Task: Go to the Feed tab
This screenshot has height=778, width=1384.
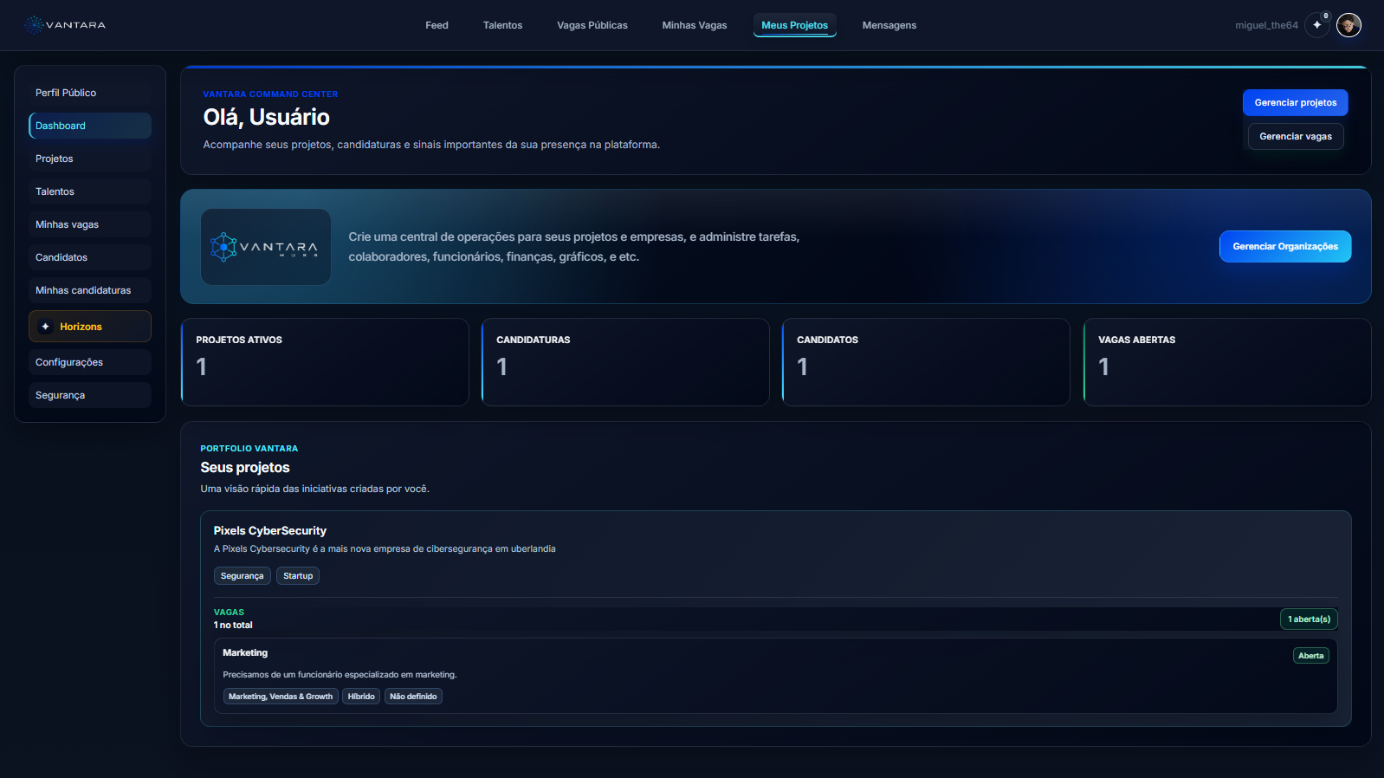Action: point(437,25)
